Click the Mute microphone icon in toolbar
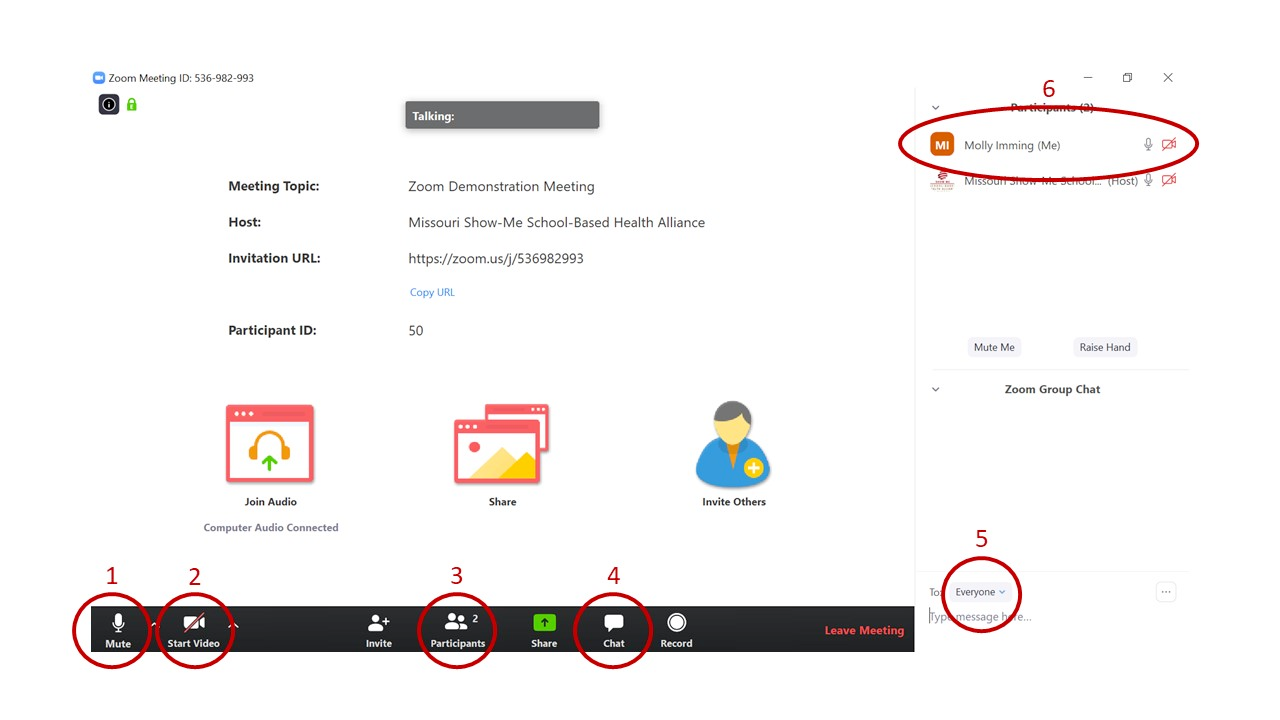 [118, 624]
